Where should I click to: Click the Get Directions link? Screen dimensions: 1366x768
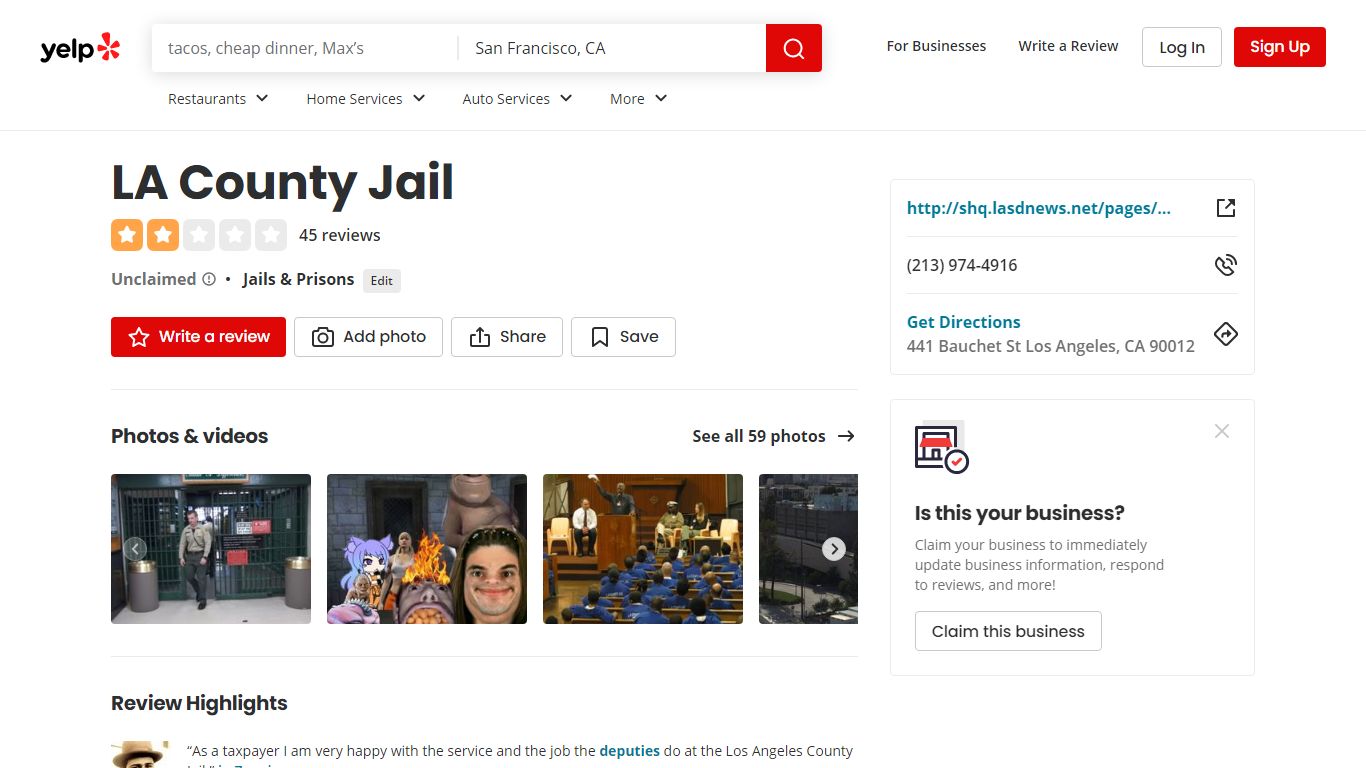(x=964, y=322)
